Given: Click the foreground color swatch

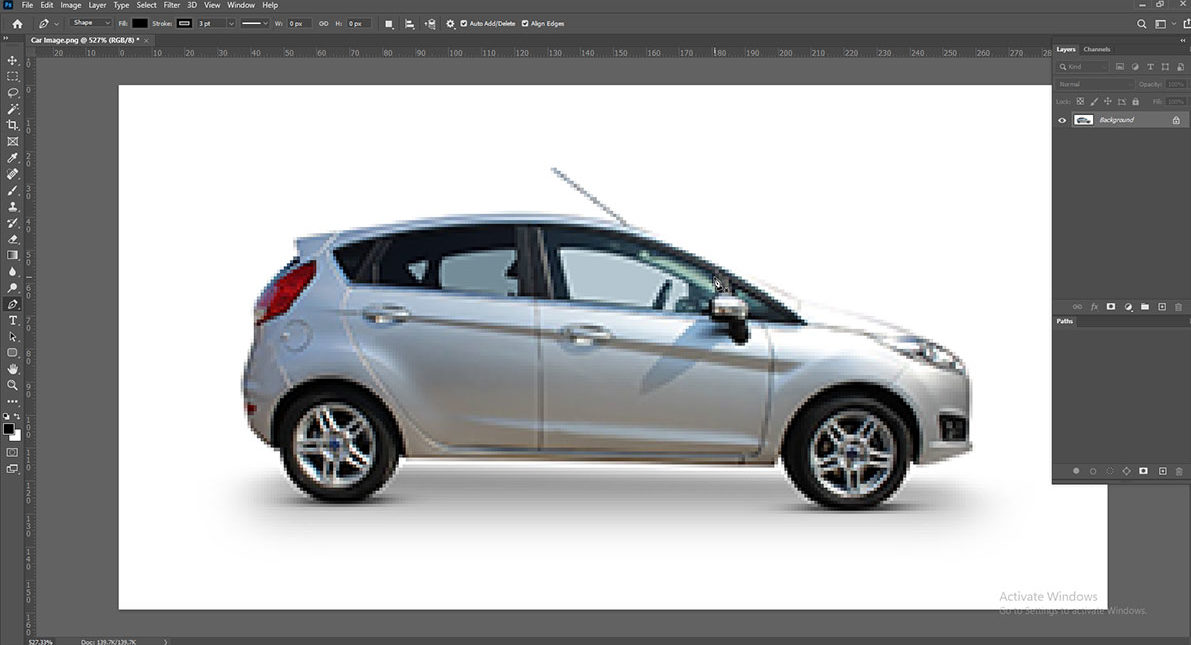Looking at the screenshot, I should point(9,428).
